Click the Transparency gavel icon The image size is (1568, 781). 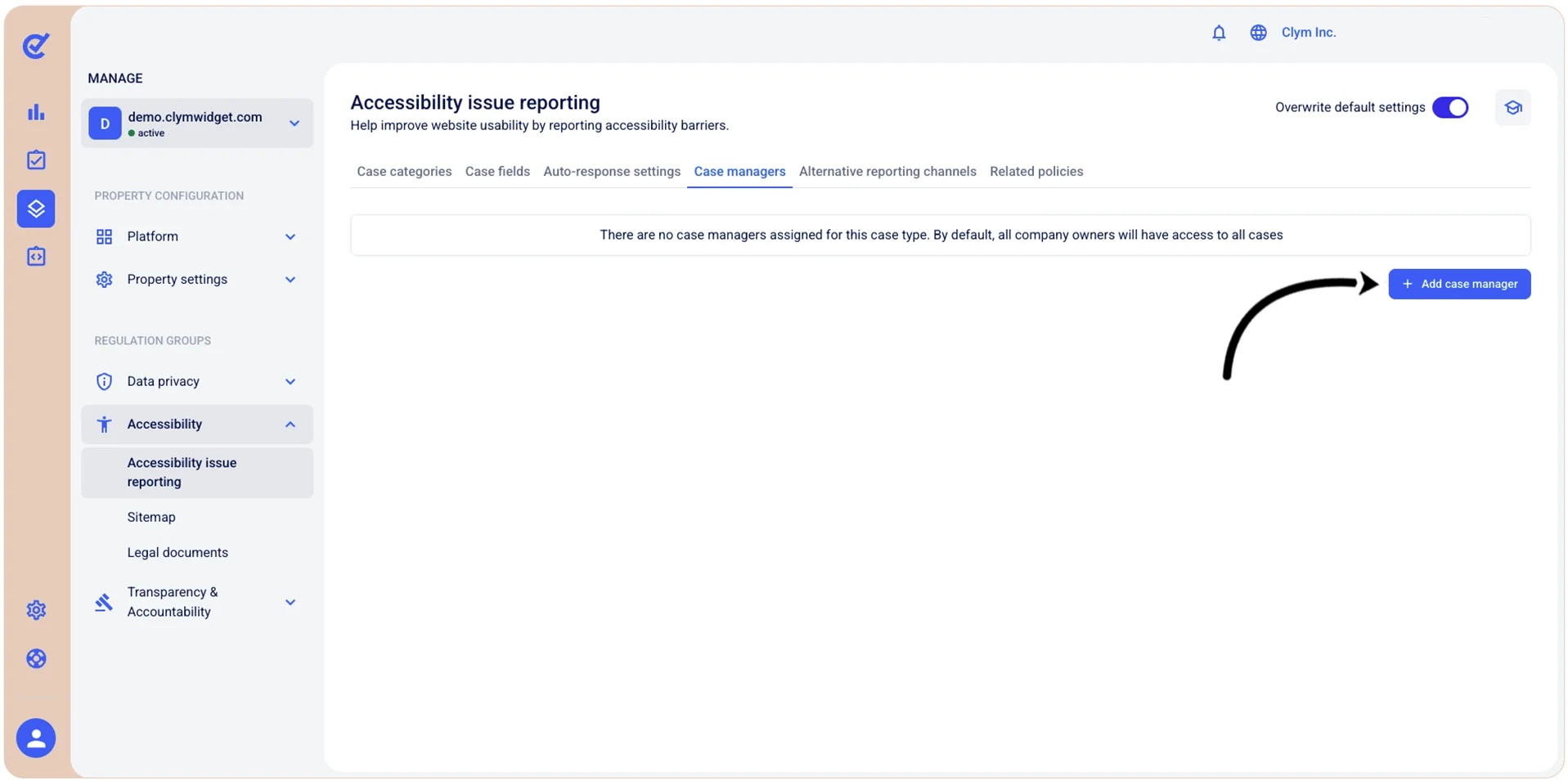[x=104, y=603]
